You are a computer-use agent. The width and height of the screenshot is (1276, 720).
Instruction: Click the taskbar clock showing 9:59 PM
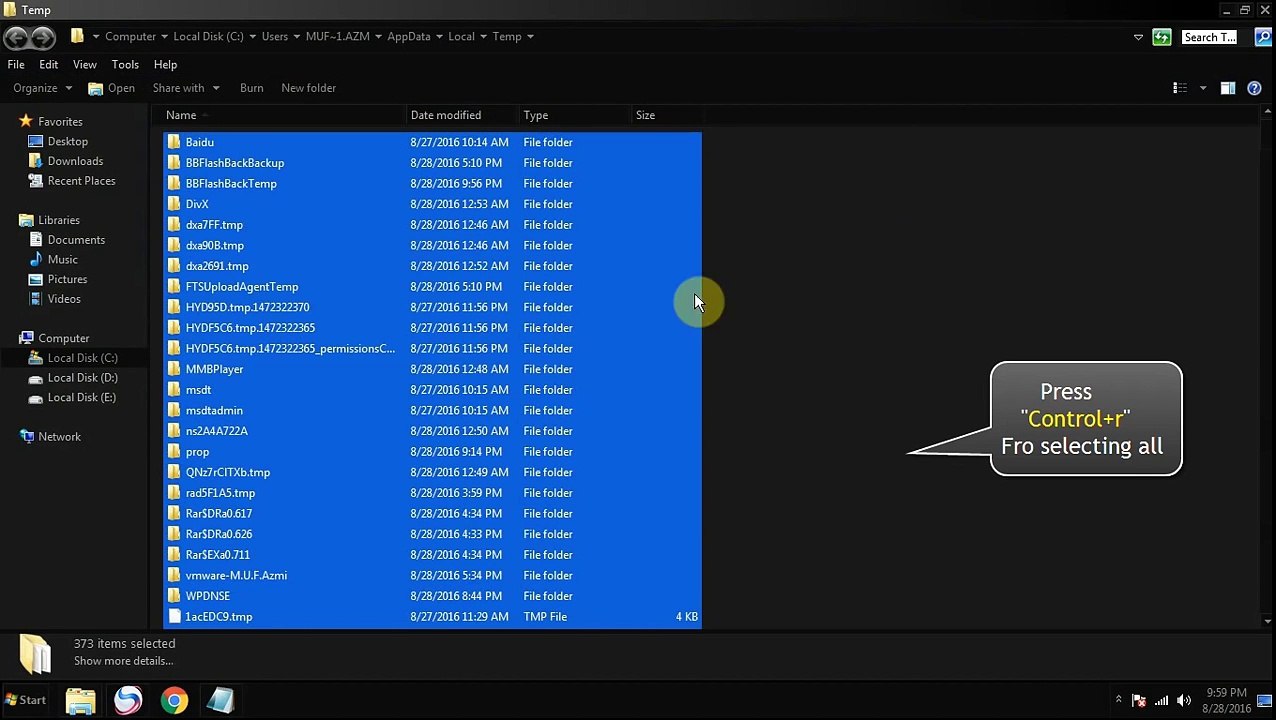1226,700
